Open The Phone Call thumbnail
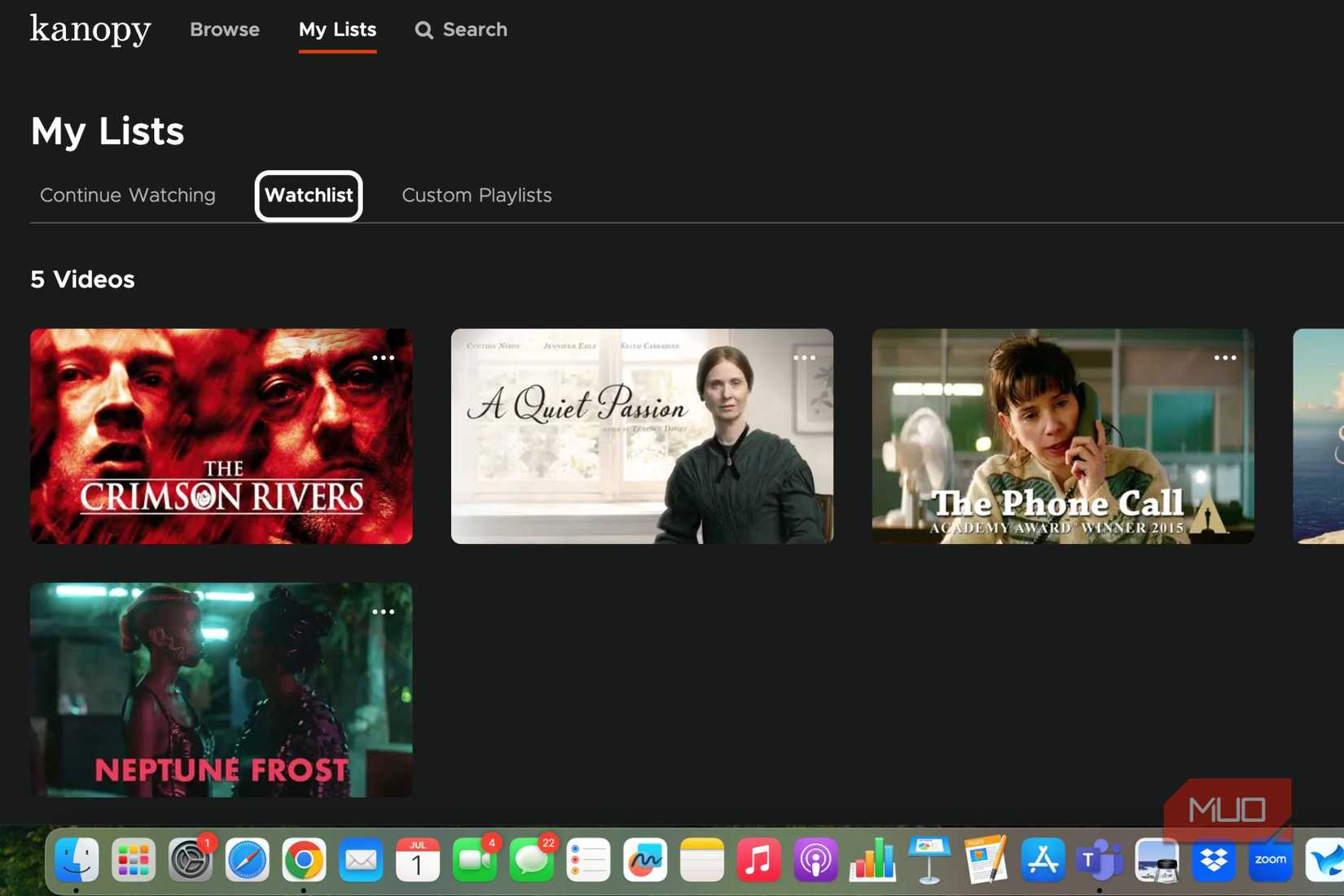Screen dimensions: 1344x896 [x=1063, y=436]
